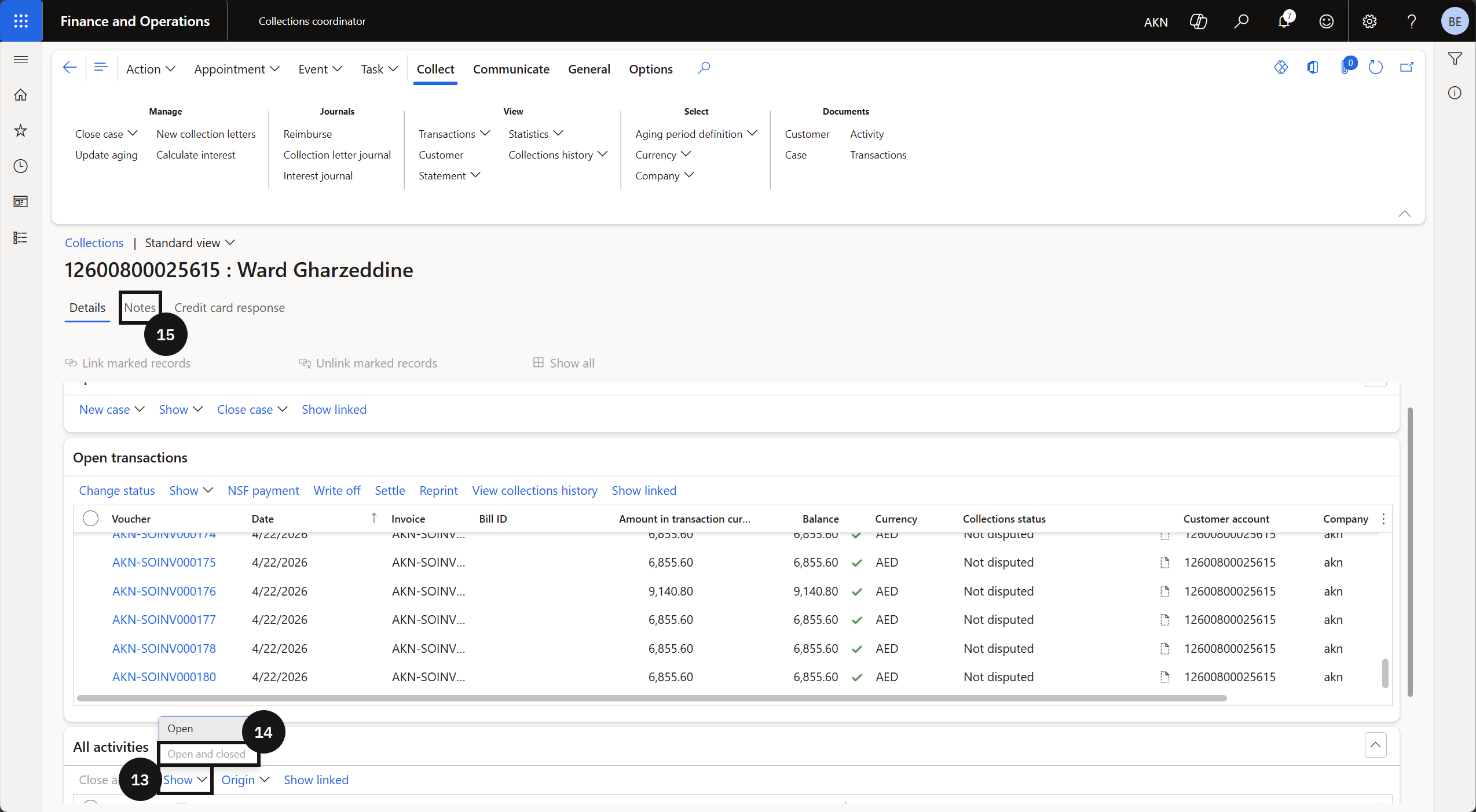Open the Notes tab
Viewport: 1476px width, 812px height.
[x=140, y=307]
